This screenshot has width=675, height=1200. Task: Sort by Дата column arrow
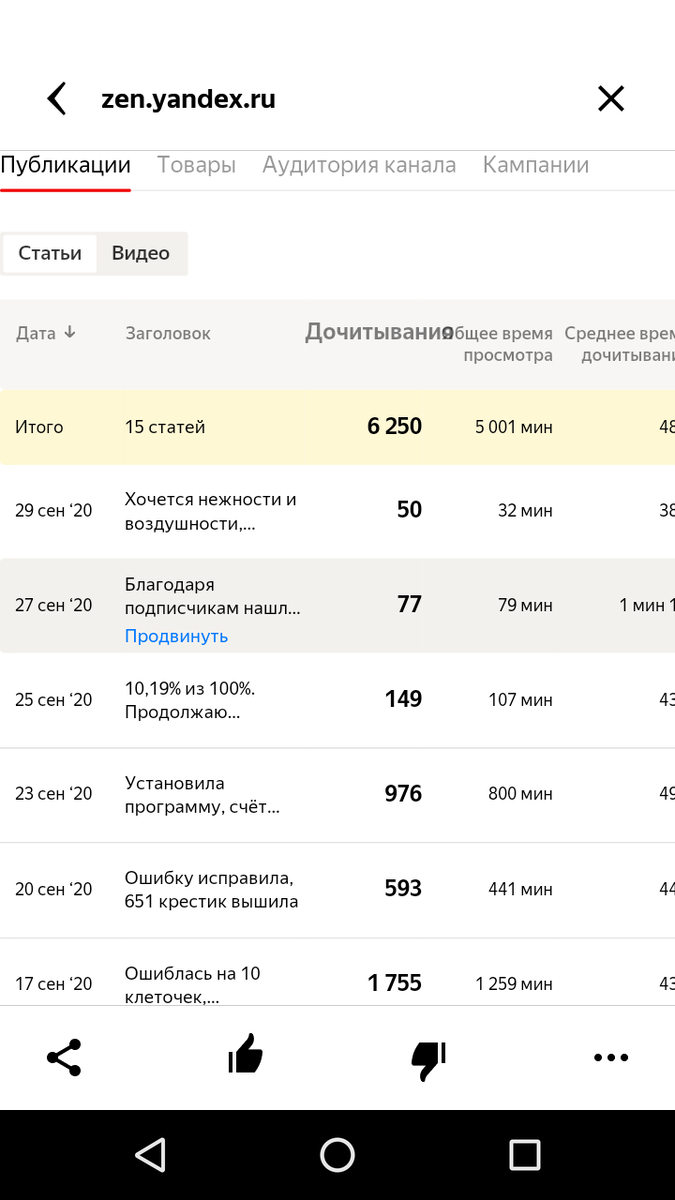[69, 333]
